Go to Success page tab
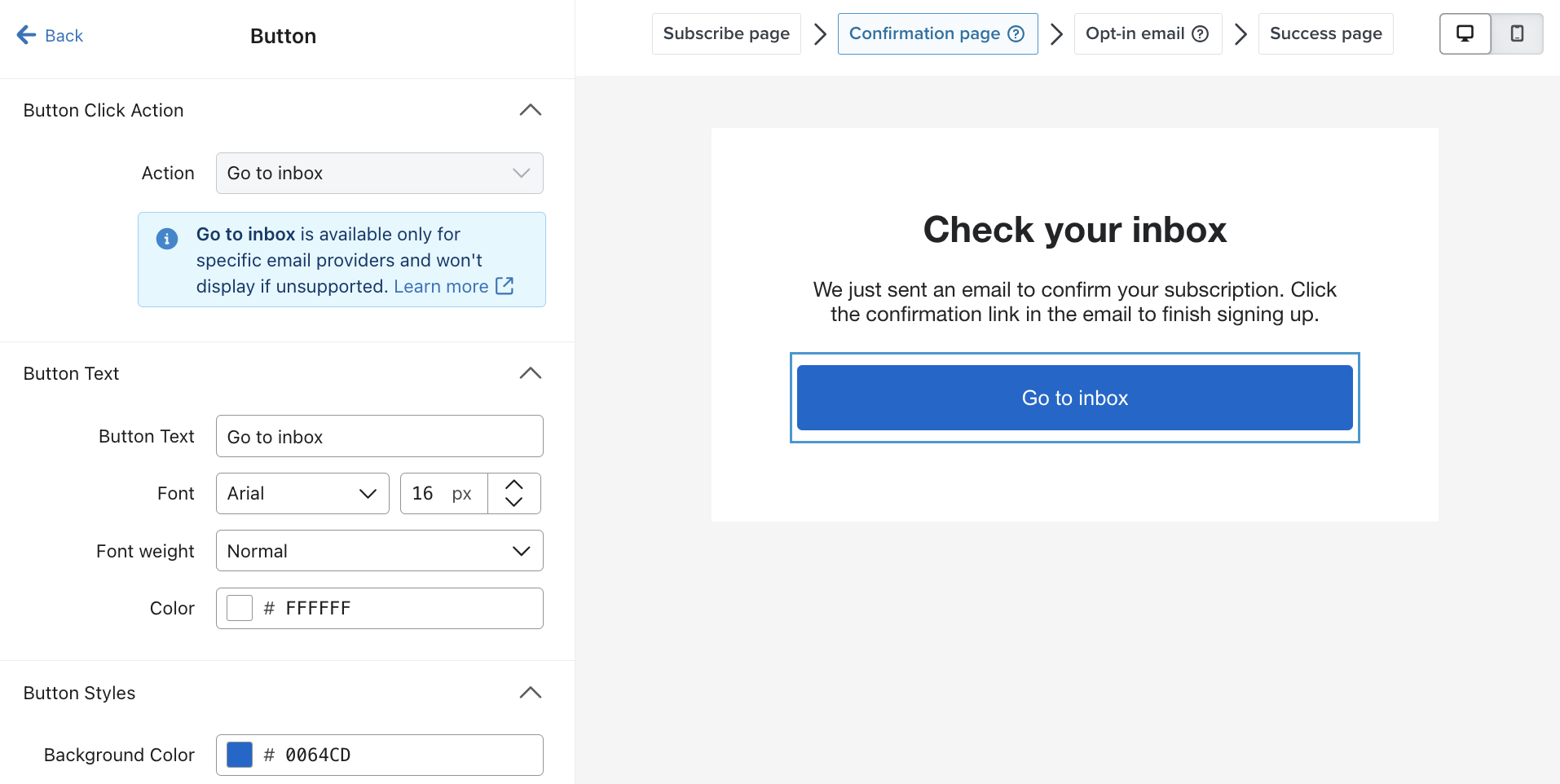Image resolution: width=1560 pixels, height=784 pixels. [1325, 33]
